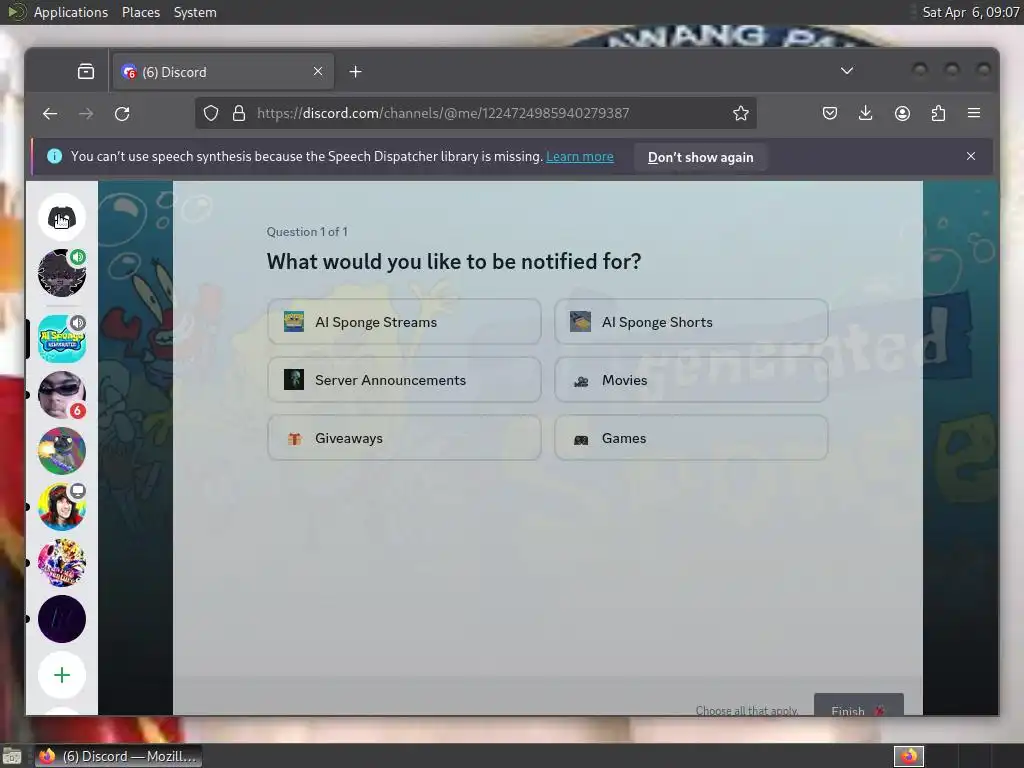Viewport: 1024px width, 768px height.
Task: Click the Discord — Mozilla taskbar window button
Action: pyautogui.click(x=118, y=756)
